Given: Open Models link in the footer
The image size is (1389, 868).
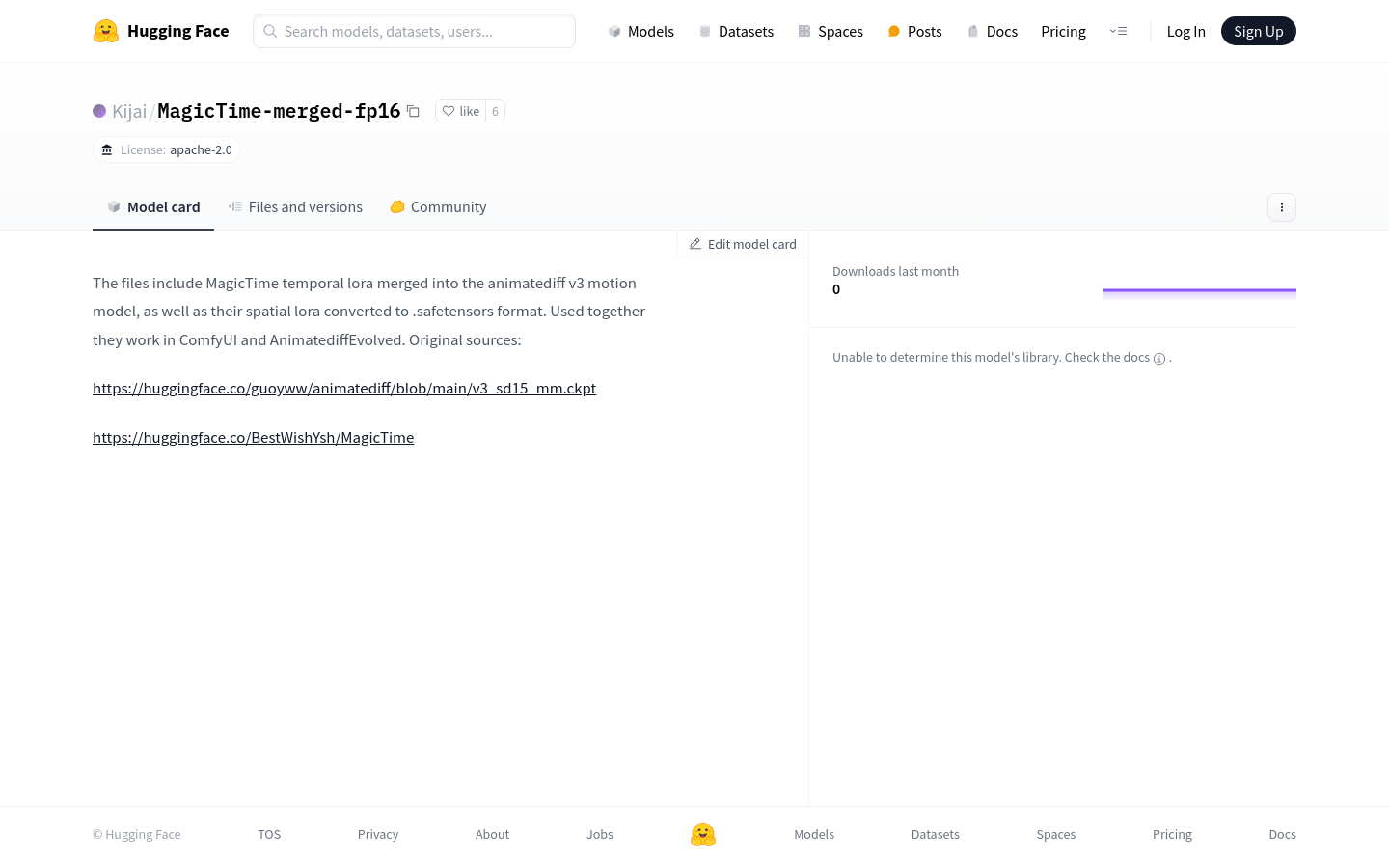Looking at the screenshot, I should (814, 834).
